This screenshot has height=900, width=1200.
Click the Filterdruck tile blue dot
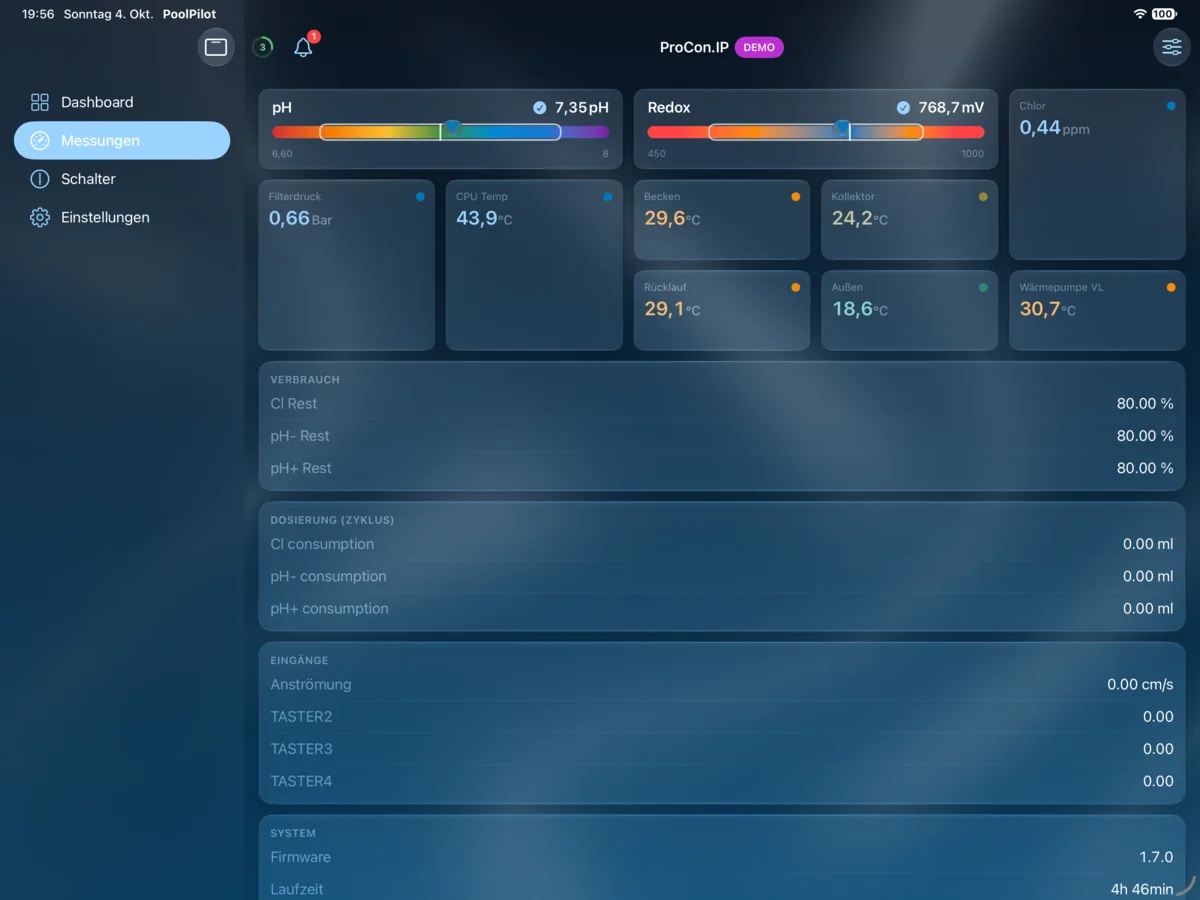tap(420, 197)
